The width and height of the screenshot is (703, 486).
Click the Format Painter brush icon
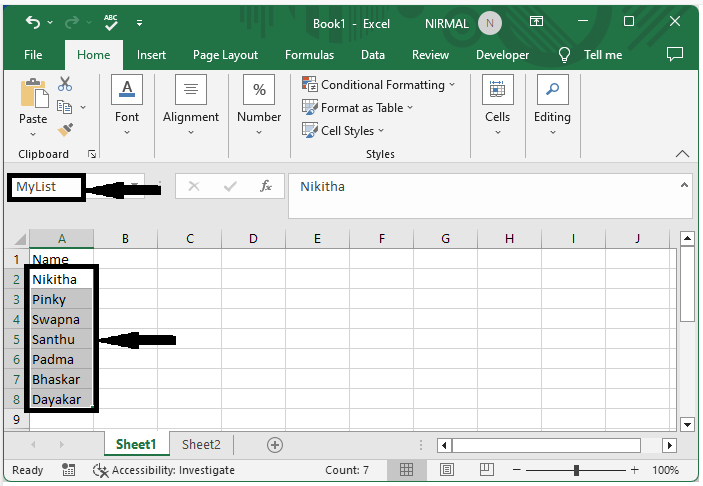pos(65,130)
